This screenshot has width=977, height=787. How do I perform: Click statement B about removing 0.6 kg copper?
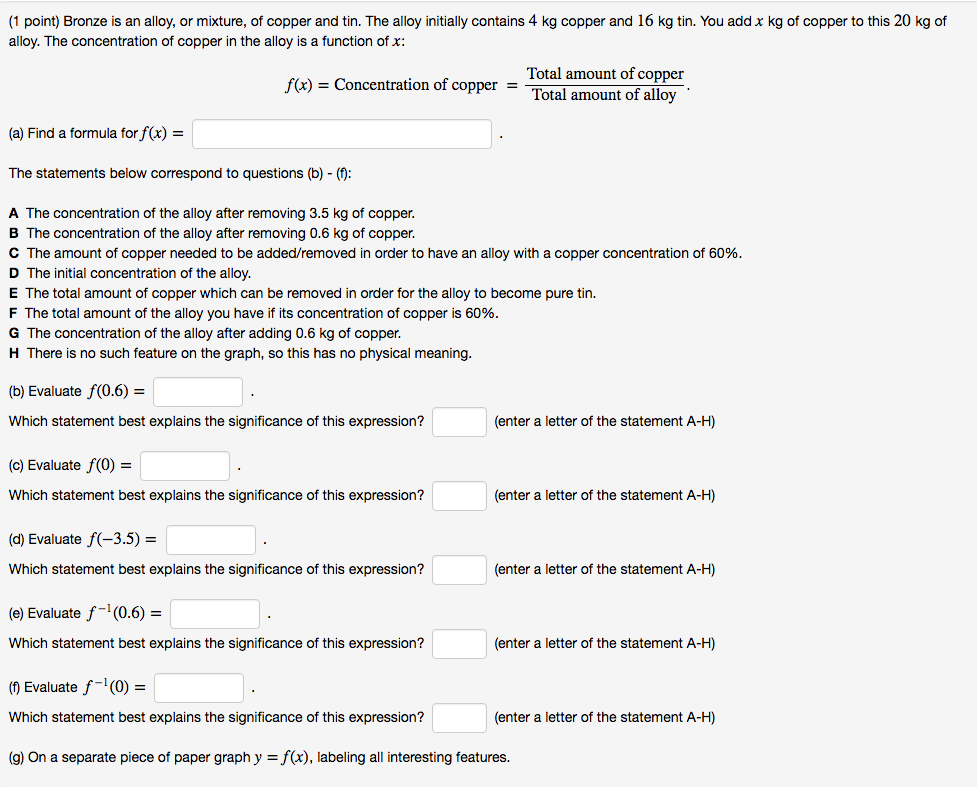point(212,233)
